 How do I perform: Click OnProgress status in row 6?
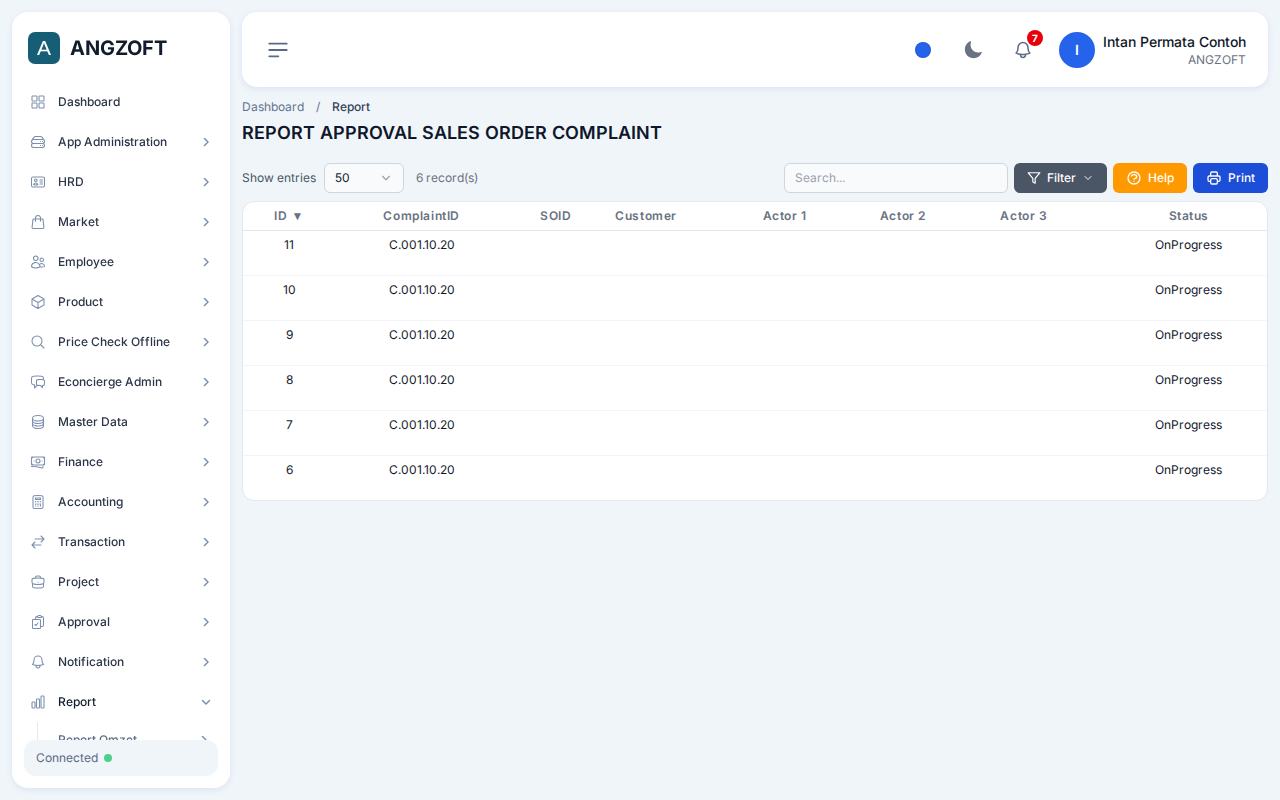[x=1188, y=470]
